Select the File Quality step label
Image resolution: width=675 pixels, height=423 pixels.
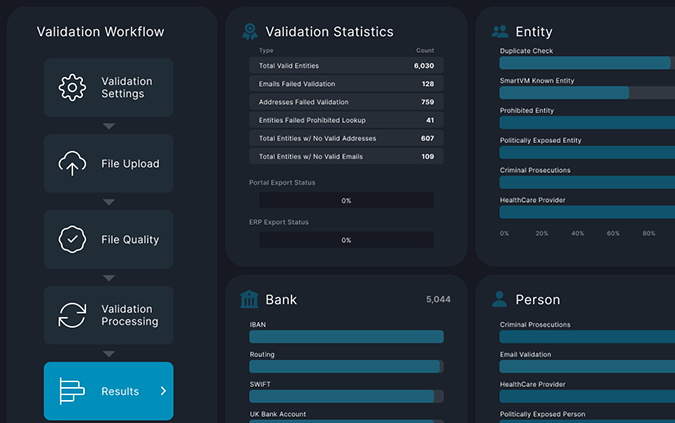pos(130,240)
